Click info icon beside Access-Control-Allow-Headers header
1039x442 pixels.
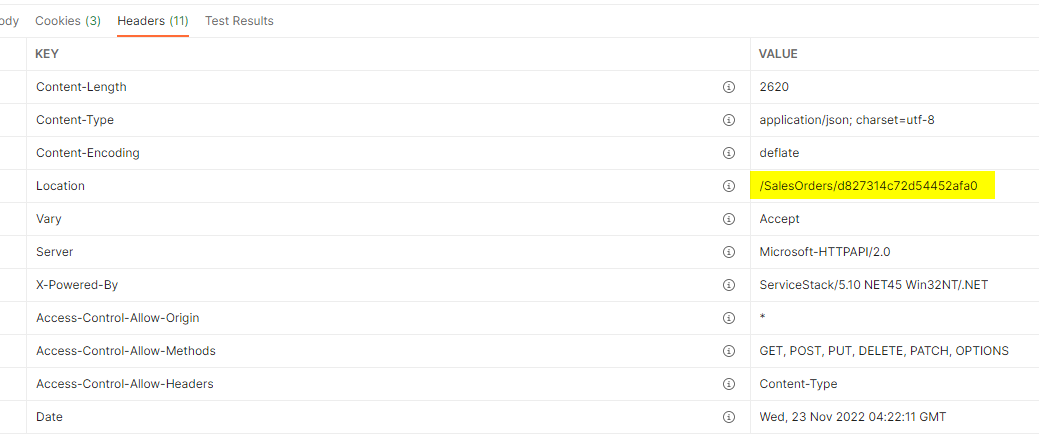729,384
